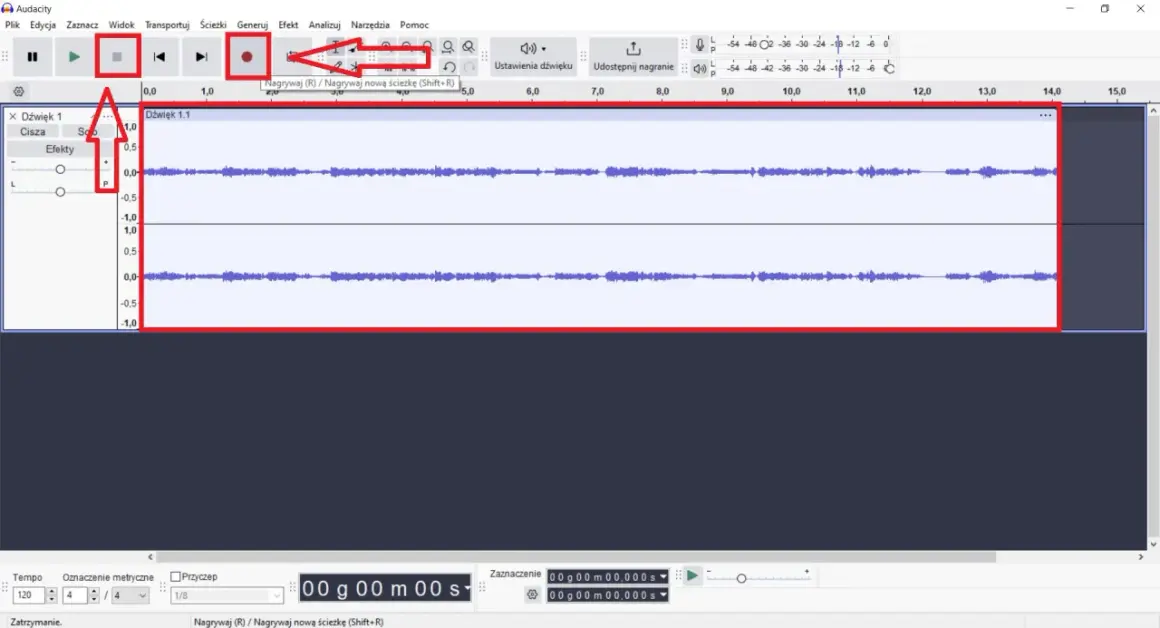Click the upper channel waveform of Dźwięk 1
The height and width of the screenshot is (628, 1160).
(x=600, y=172)
